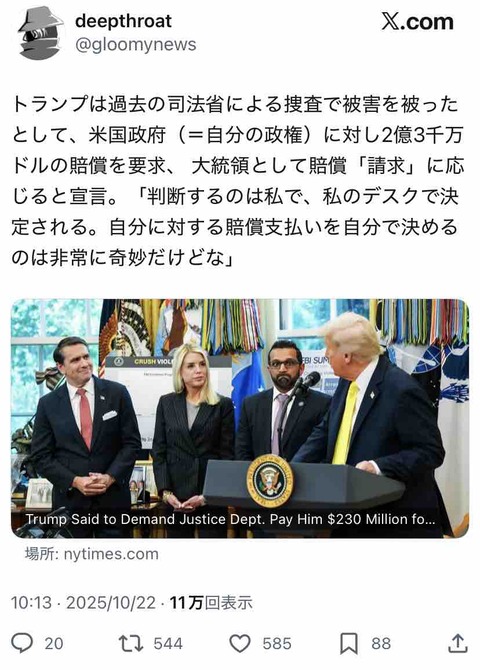Screen dimensions: 480x670
Task: Click the presidential seal on the podium
Action: (x=270, y=481)
